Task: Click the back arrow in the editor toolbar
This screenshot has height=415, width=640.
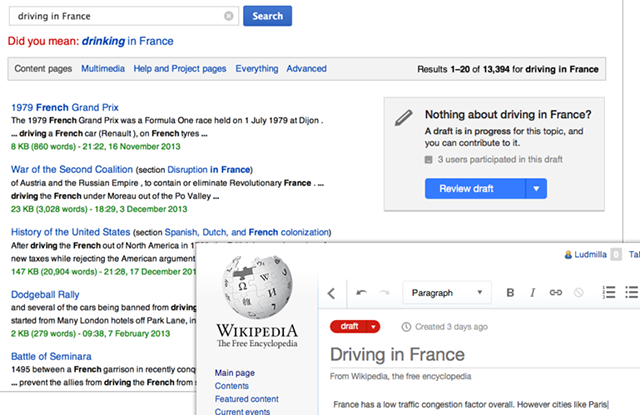Action: pos(331,293)
